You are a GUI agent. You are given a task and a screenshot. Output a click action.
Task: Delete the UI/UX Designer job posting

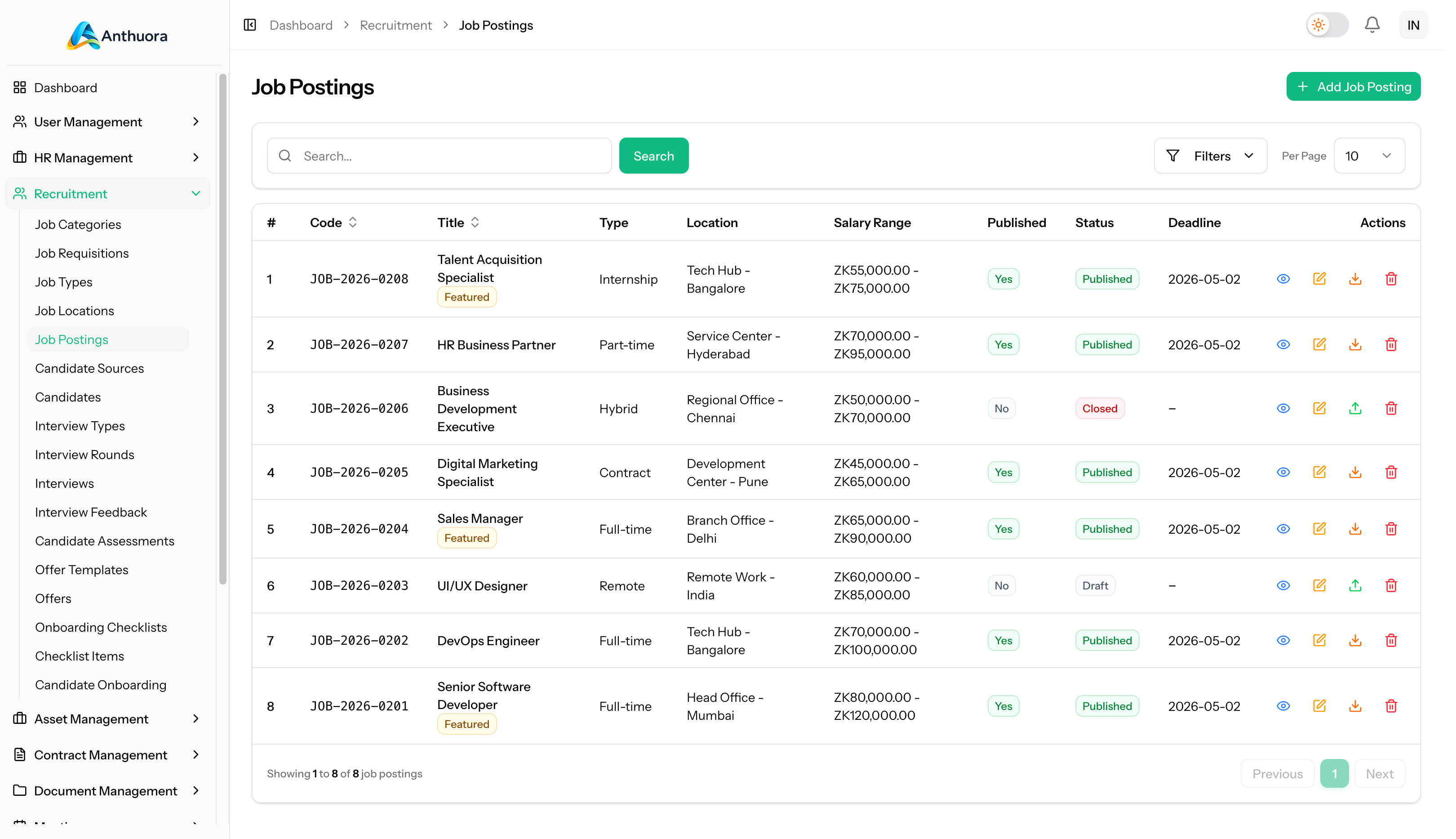[1390, 585]
